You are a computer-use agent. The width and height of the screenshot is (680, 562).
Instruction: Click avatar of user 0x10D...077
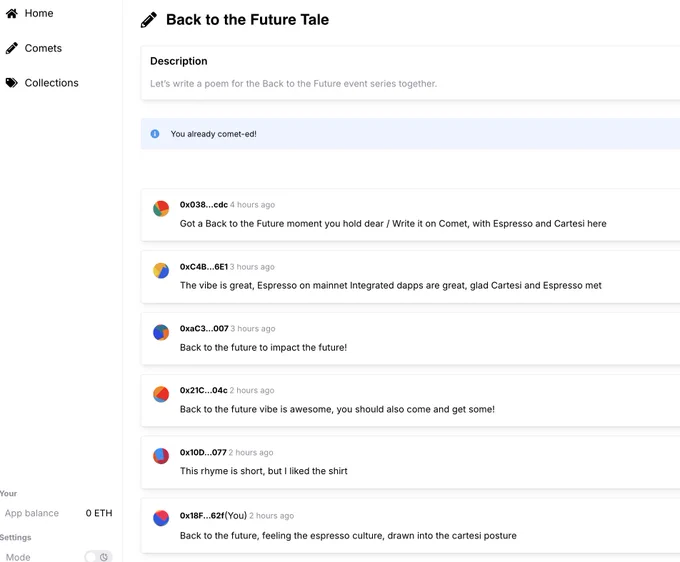[161, 456]
